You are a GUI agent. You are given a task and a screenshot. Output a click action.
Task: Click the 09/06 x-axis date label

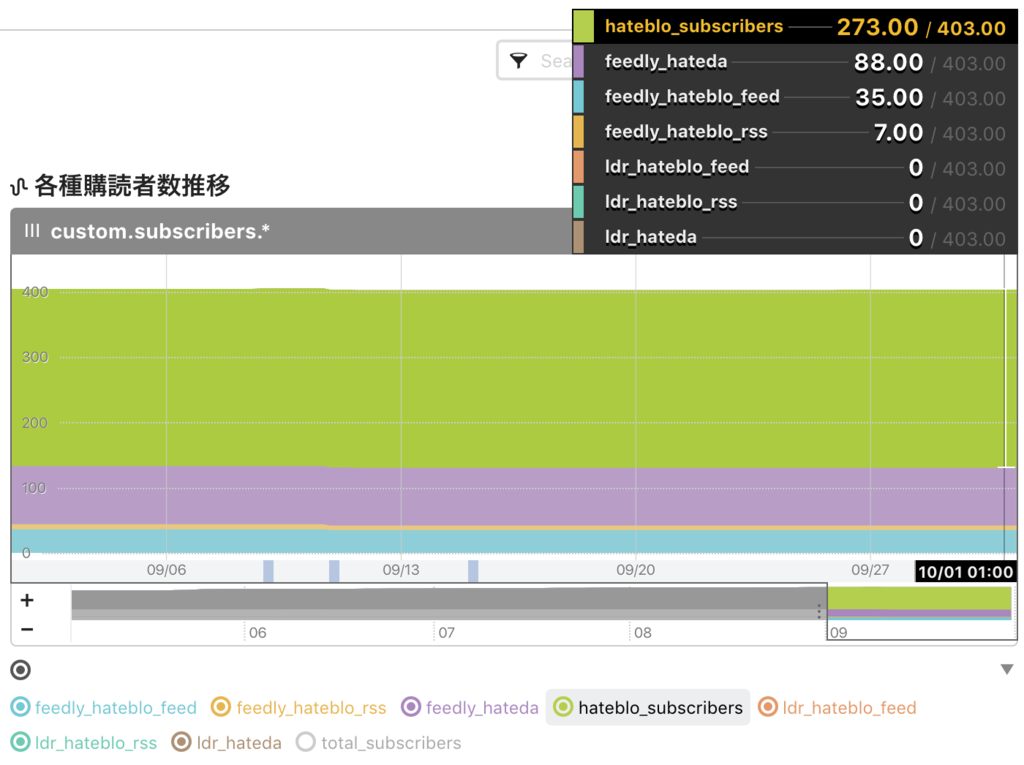[x=167, y=570]
